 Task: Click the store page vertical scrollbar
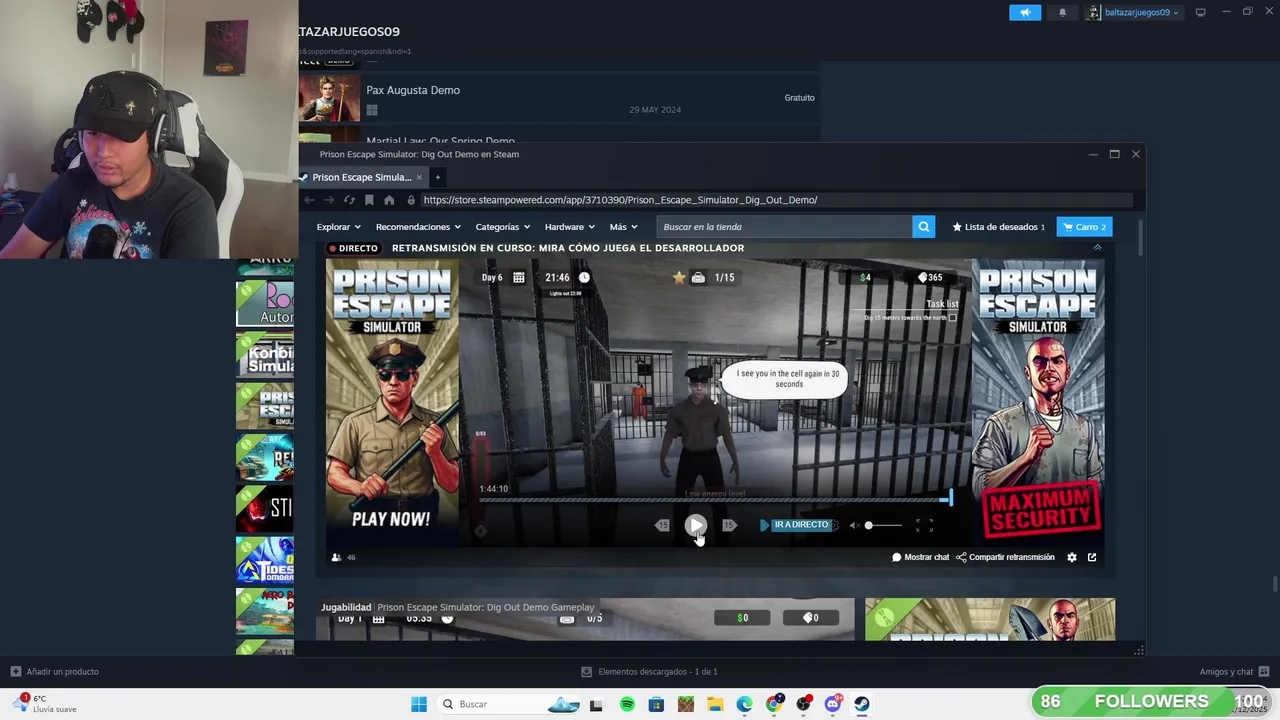tap(1139, 237)
